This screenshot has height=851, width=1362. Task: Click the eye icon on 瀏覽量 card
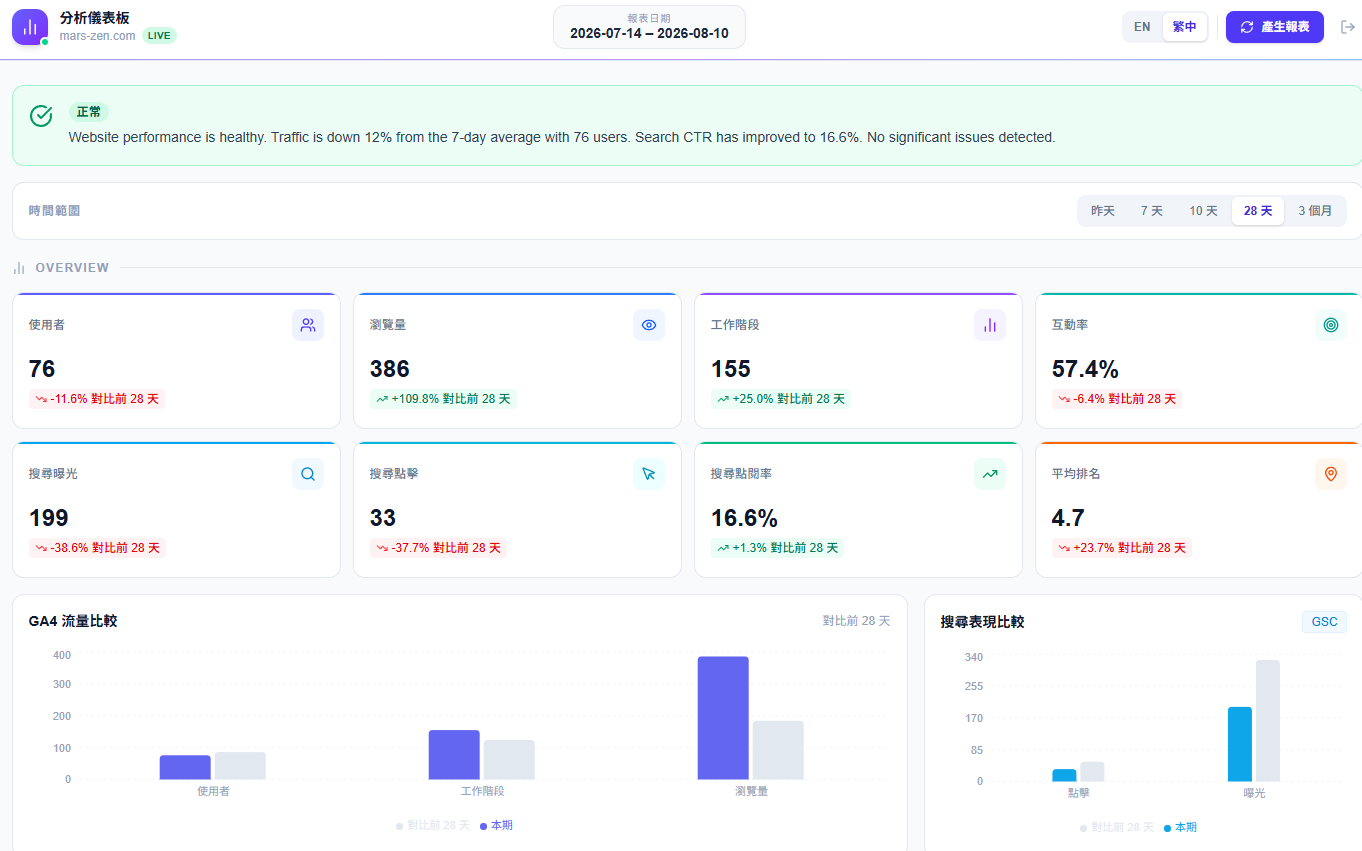pos(649,325)
